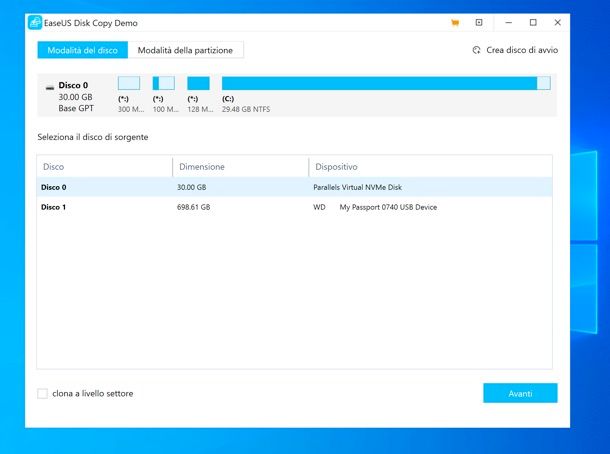Switch to Modalità del disco tab
The height and width of the screenshot is (454, 610).
82,50
